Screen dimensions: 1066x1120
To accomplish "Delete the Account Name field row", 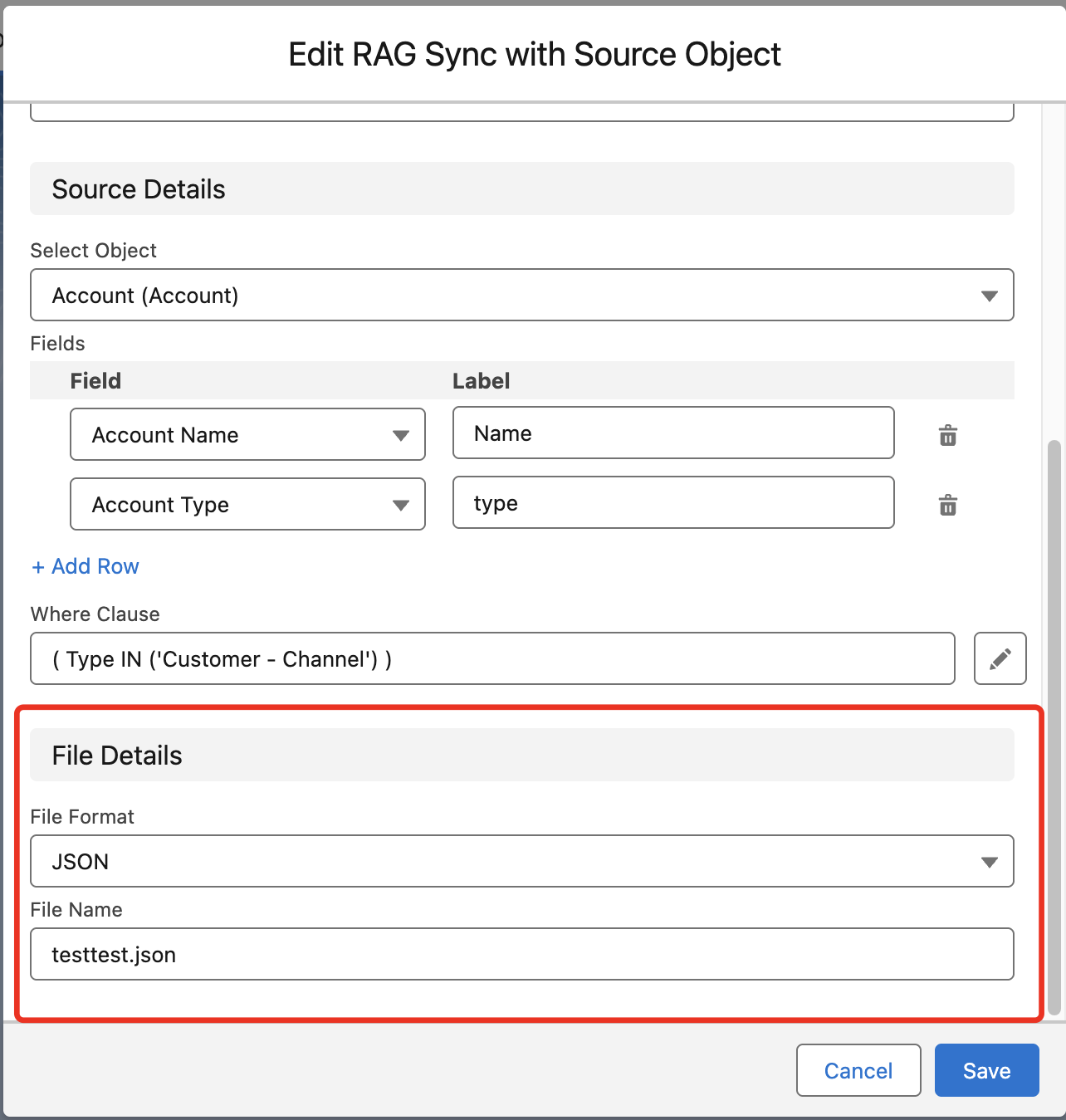I will coord(947,435).
